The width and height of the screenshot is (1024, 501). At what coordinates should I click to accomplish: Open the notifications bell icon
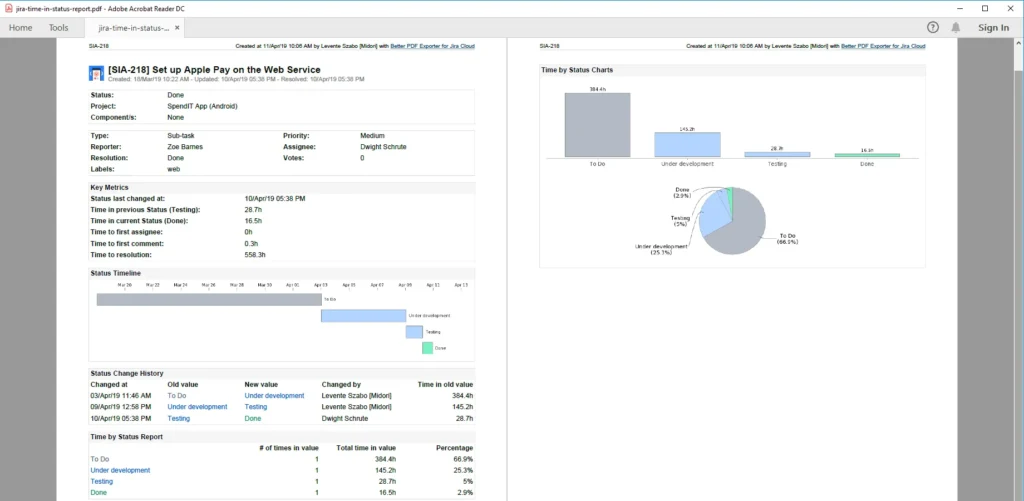tap(955, 27)
